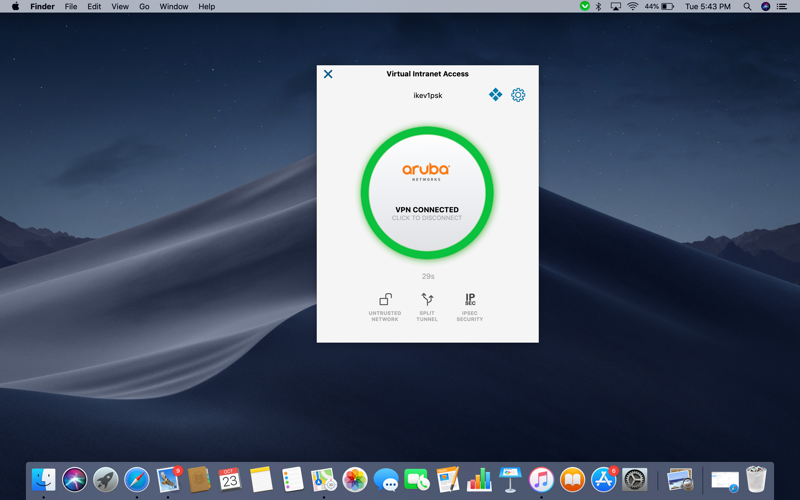Open the green VIA menu bar status icon

pyautogui.click(x=585, y=6)
